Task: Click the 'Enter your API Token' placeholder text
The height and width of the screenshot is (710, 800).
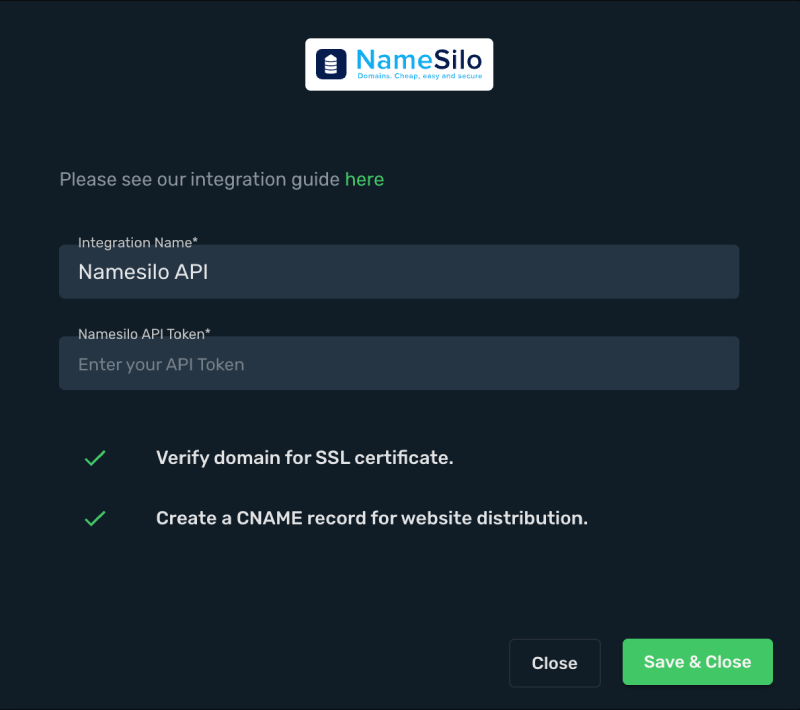Action: [x=161, y=365]
